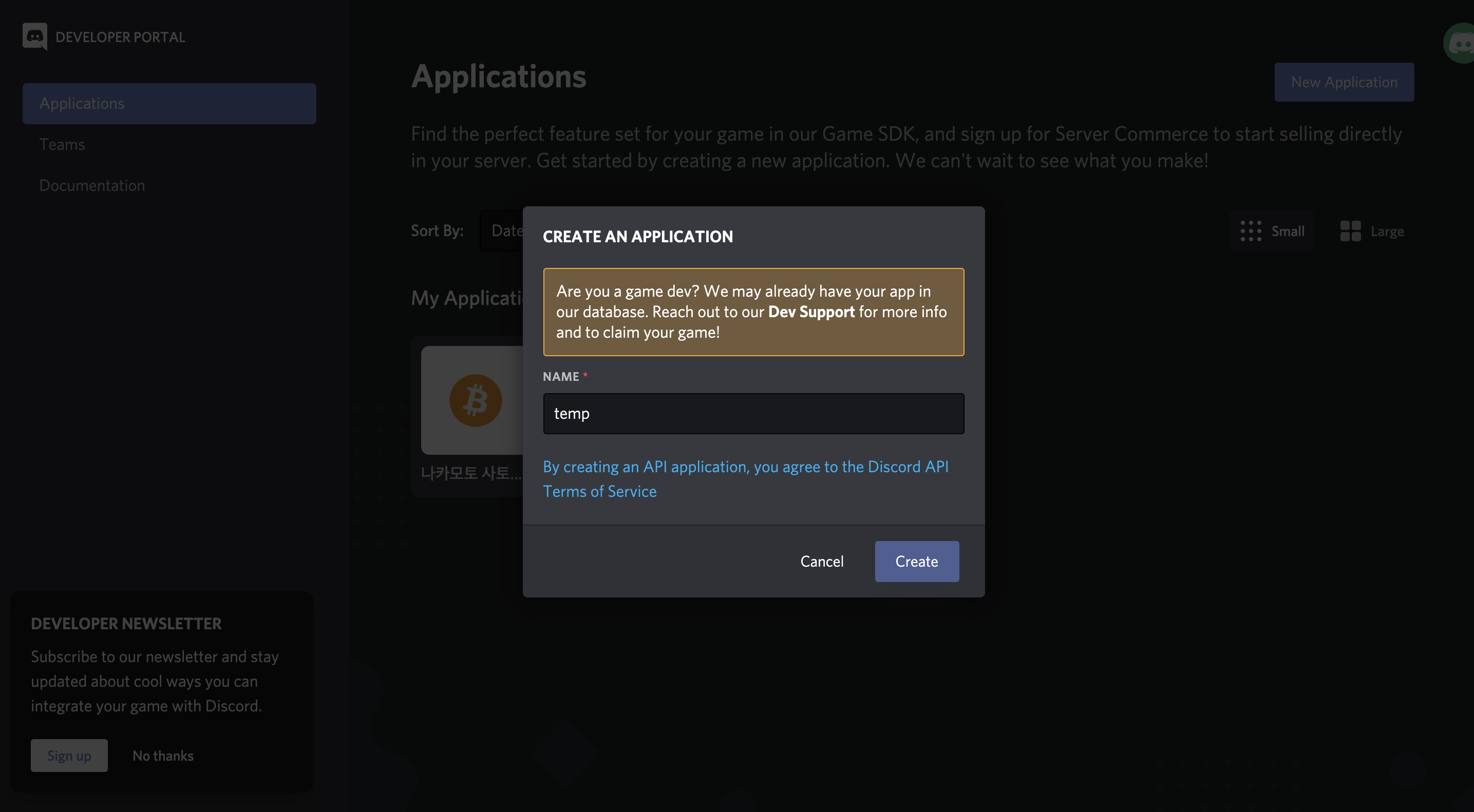This screenshot has width=1474, height=812.
Task: Open the Bitcoin application thumbnail
Action: (473, 400)
